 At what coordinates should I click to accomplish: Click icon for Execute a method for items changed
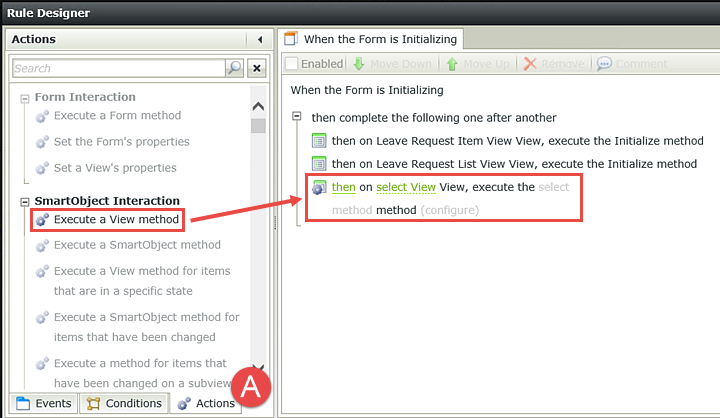click(x=42, y=364)
